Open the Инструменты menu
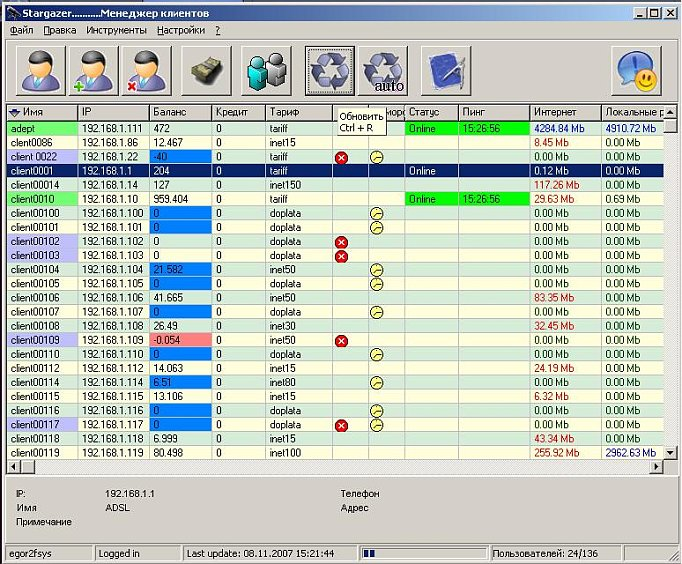 tap(116, 31)
